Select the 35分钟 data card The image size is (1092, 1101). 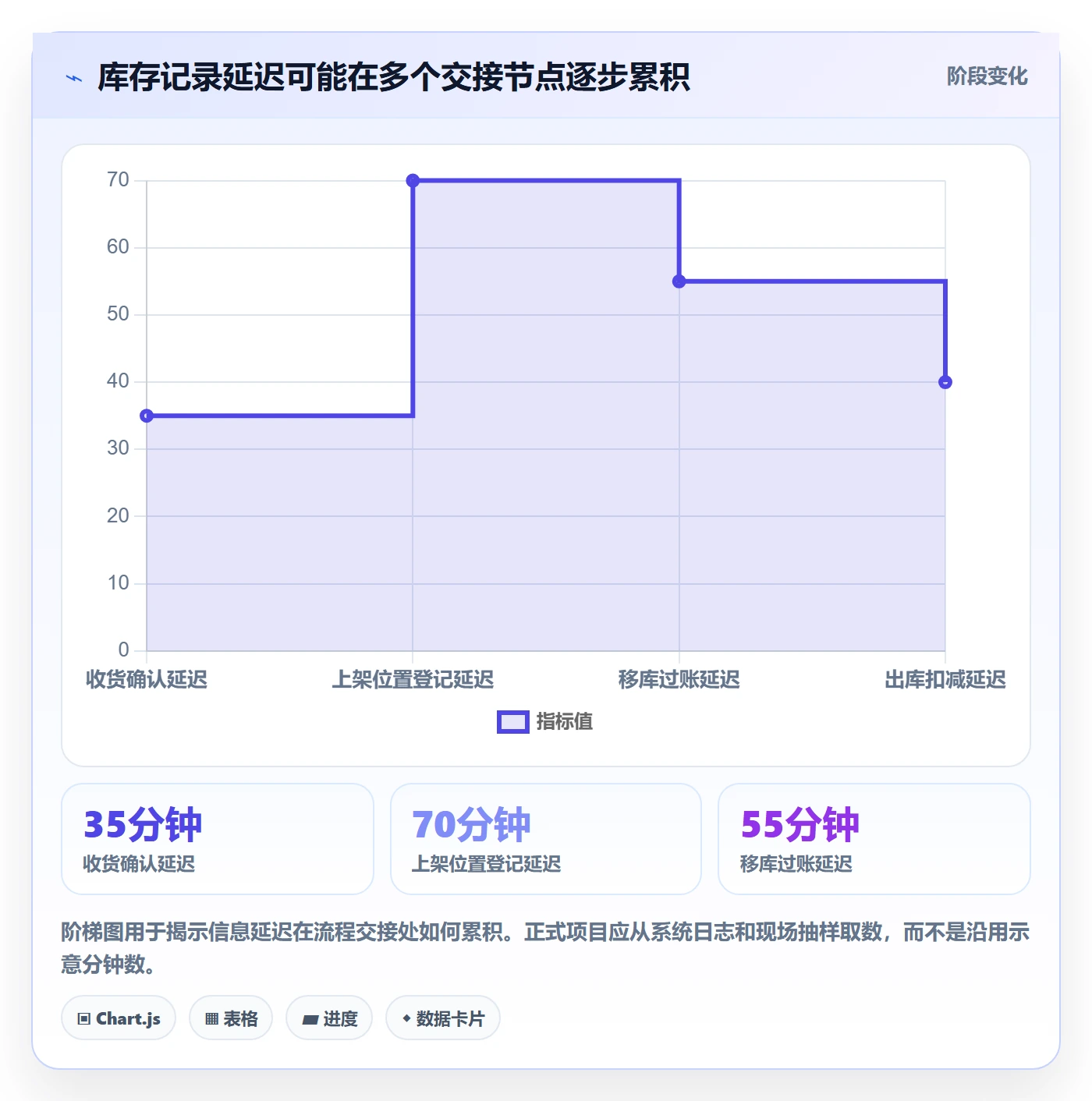click(x=218, y=839)
